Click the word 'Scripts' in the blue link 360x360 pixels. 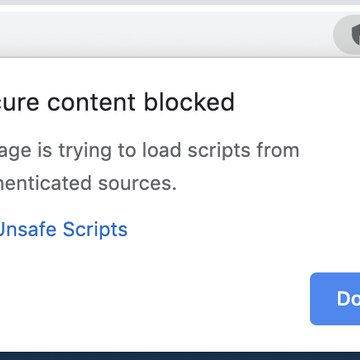point(95,230)
